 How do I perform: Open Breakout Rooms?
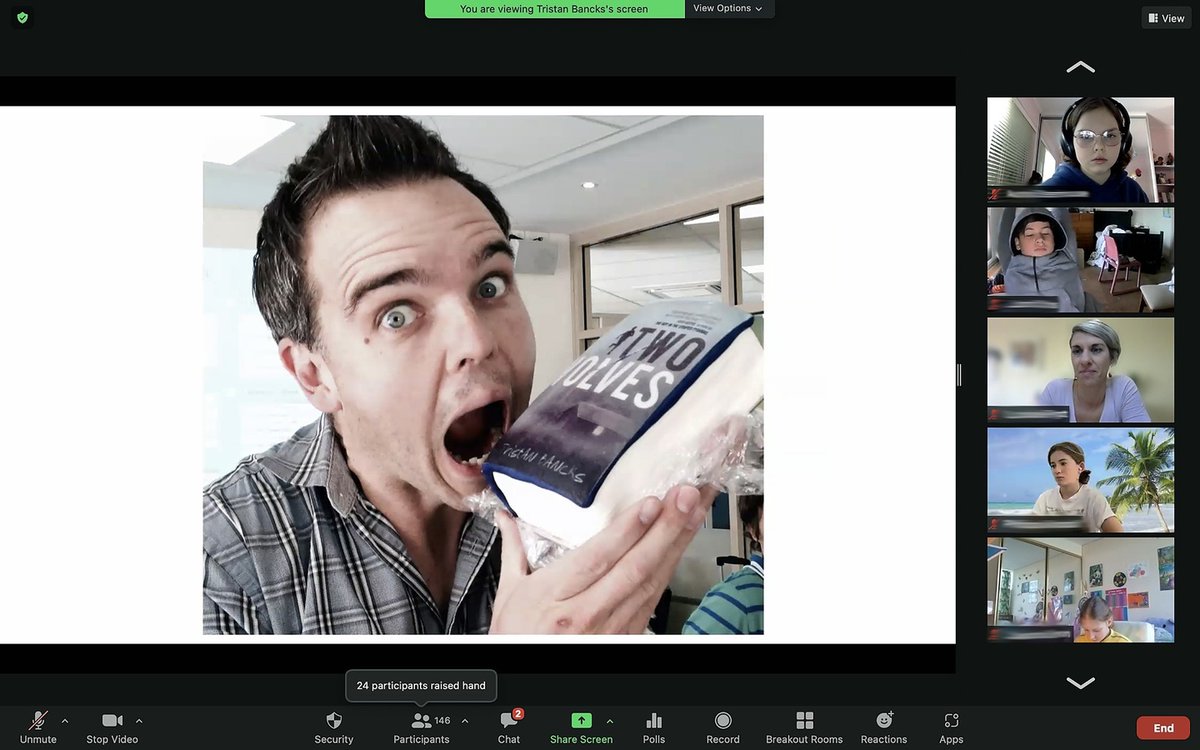coord(804,727)
